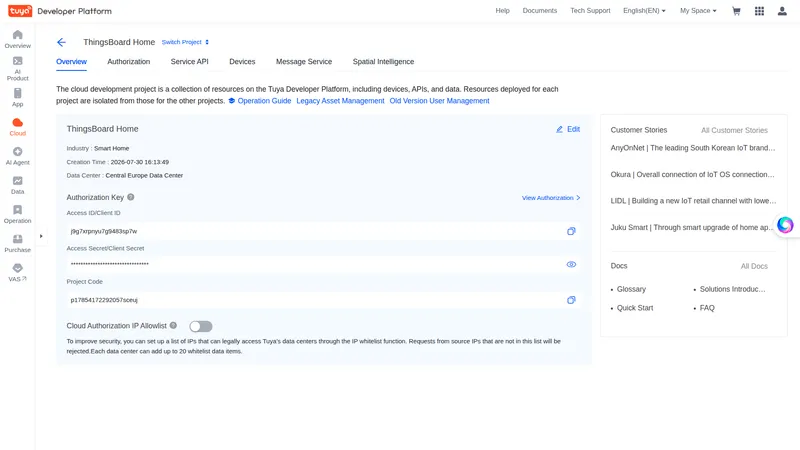The width and height of the screenshot is (800, 450).
Task: Go back using the arrow
Action: click(x=61, y=42)
